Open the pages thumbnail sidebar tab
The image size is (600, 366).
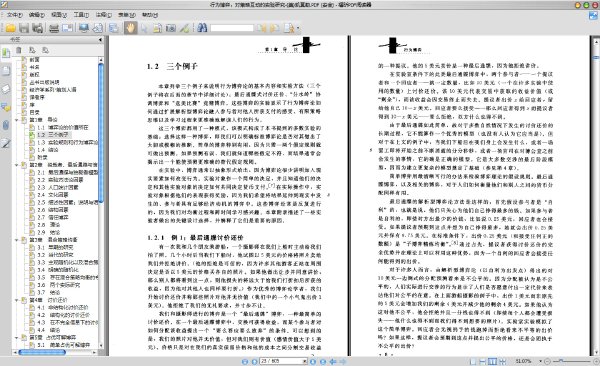[x=6, y=71]
